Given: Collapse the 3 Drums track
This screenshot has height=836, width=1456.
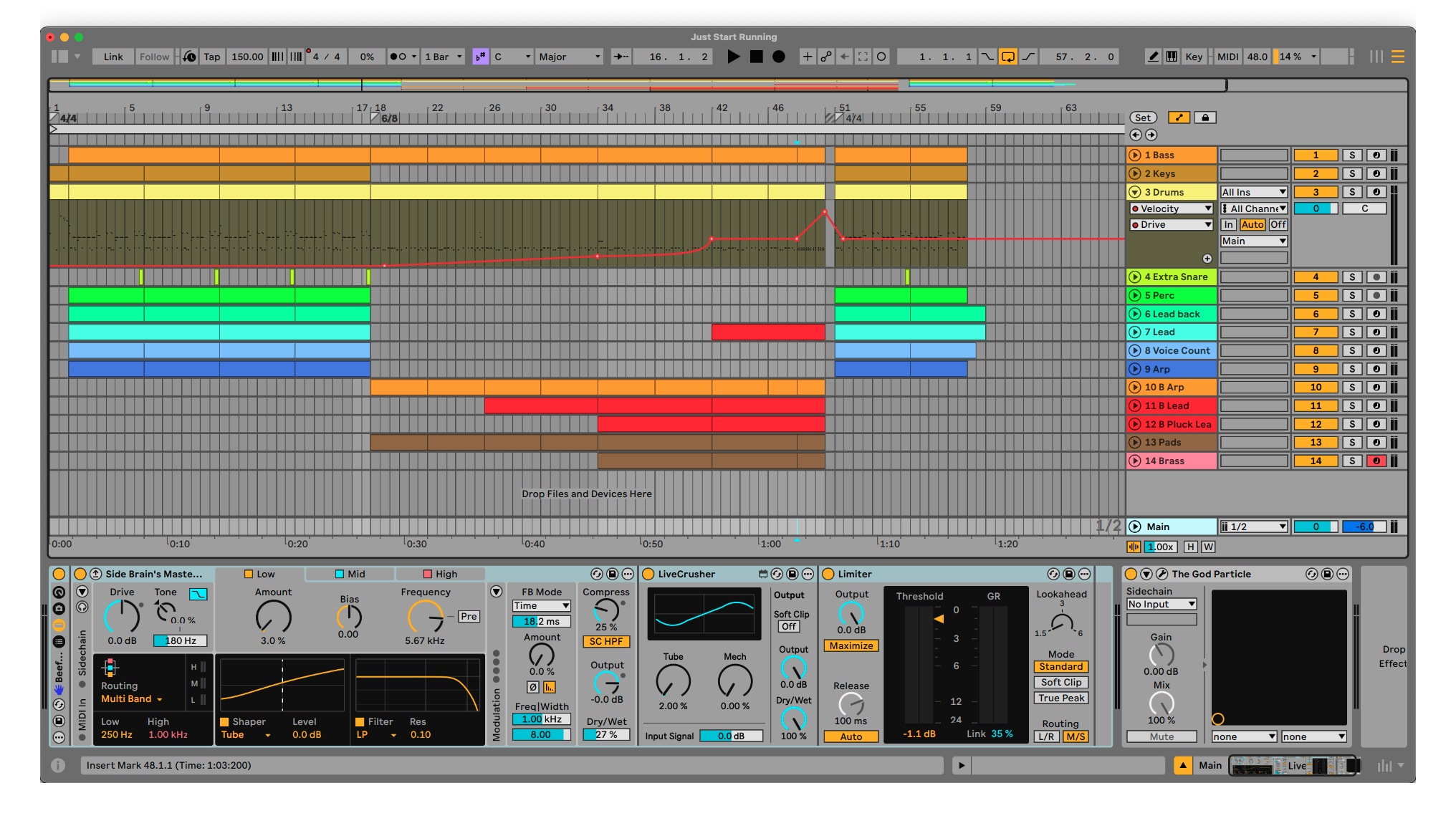Looking at the screenshot, I should pos(1135,192).
